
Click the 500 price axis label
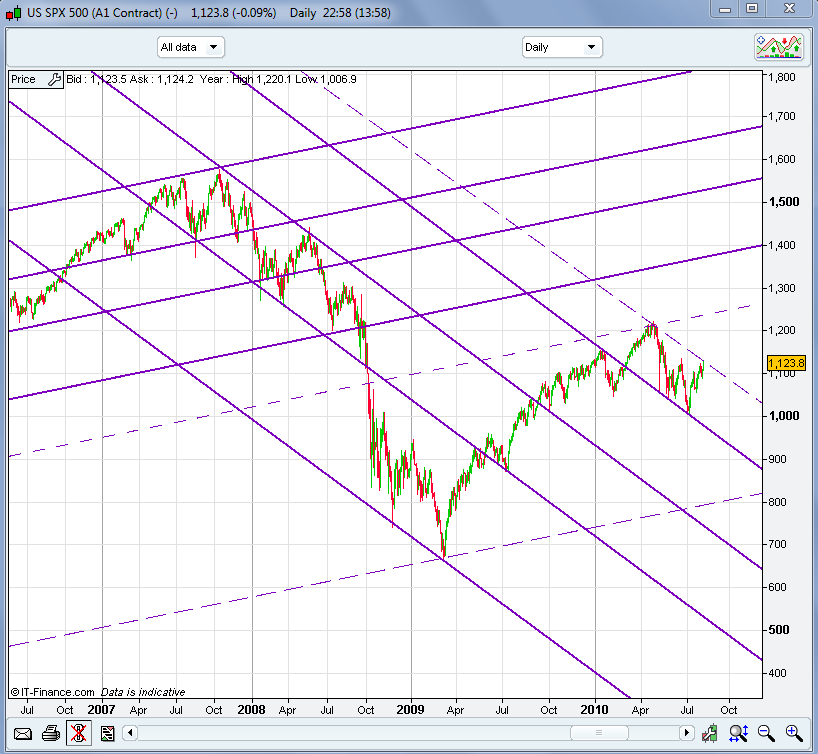[x=779, y=630]
